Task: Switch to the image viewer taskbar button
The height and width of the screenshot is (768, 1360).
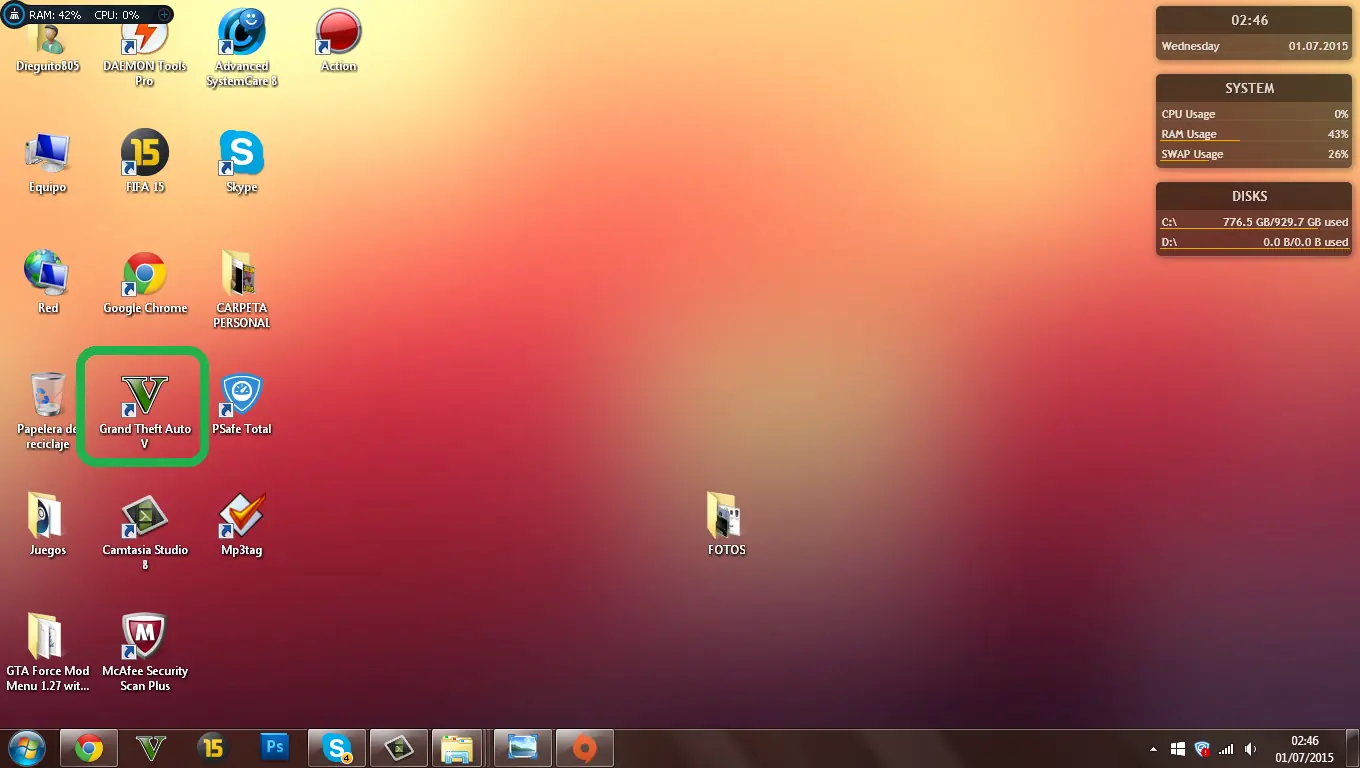Action: [x=523, y=748]
